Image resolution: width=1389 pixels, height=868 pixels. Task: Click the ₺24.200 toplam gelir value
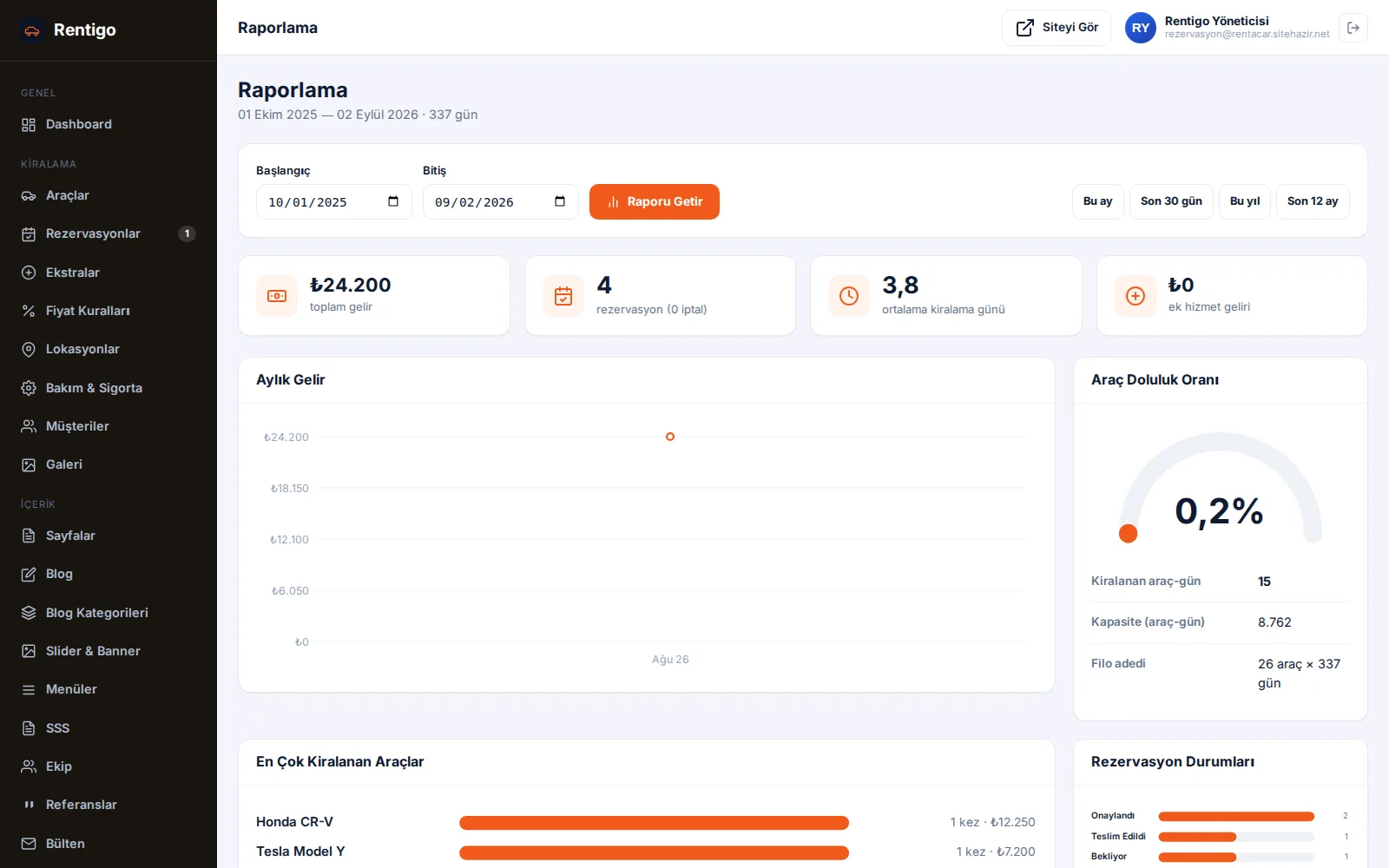[351, 285]
